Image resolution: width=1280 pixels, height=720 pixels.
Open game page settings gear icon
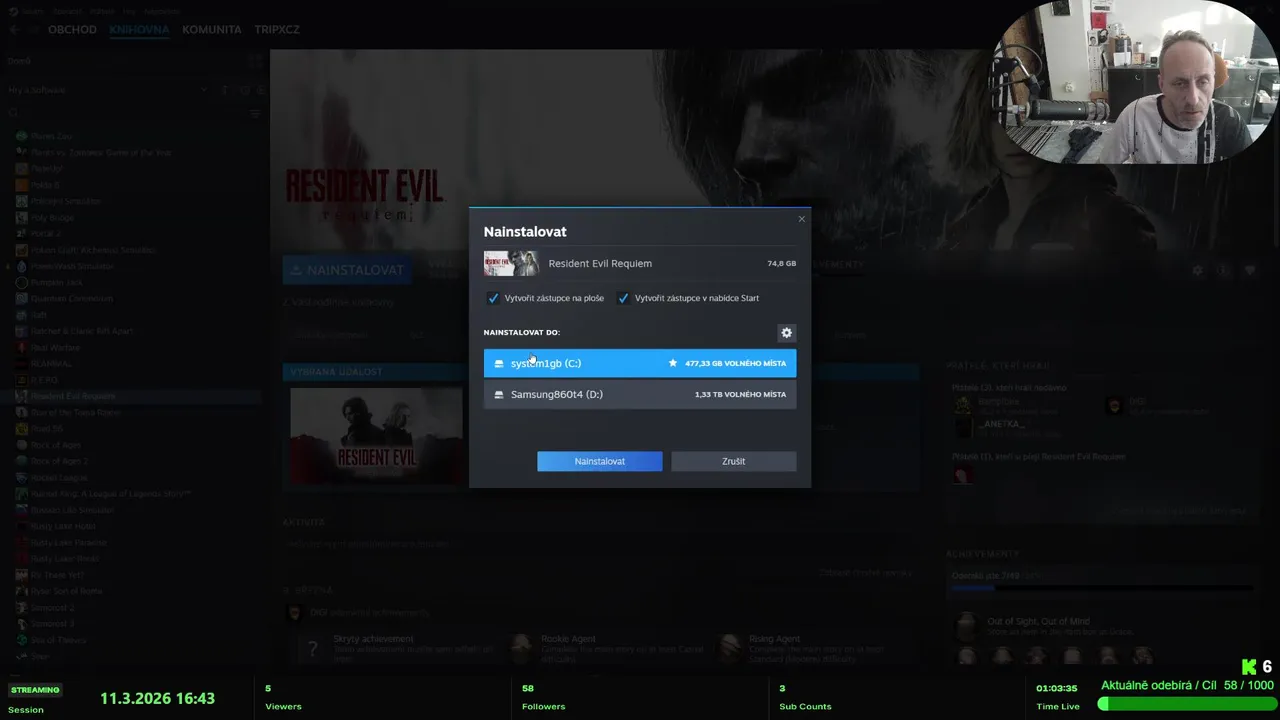[1197, 270]
